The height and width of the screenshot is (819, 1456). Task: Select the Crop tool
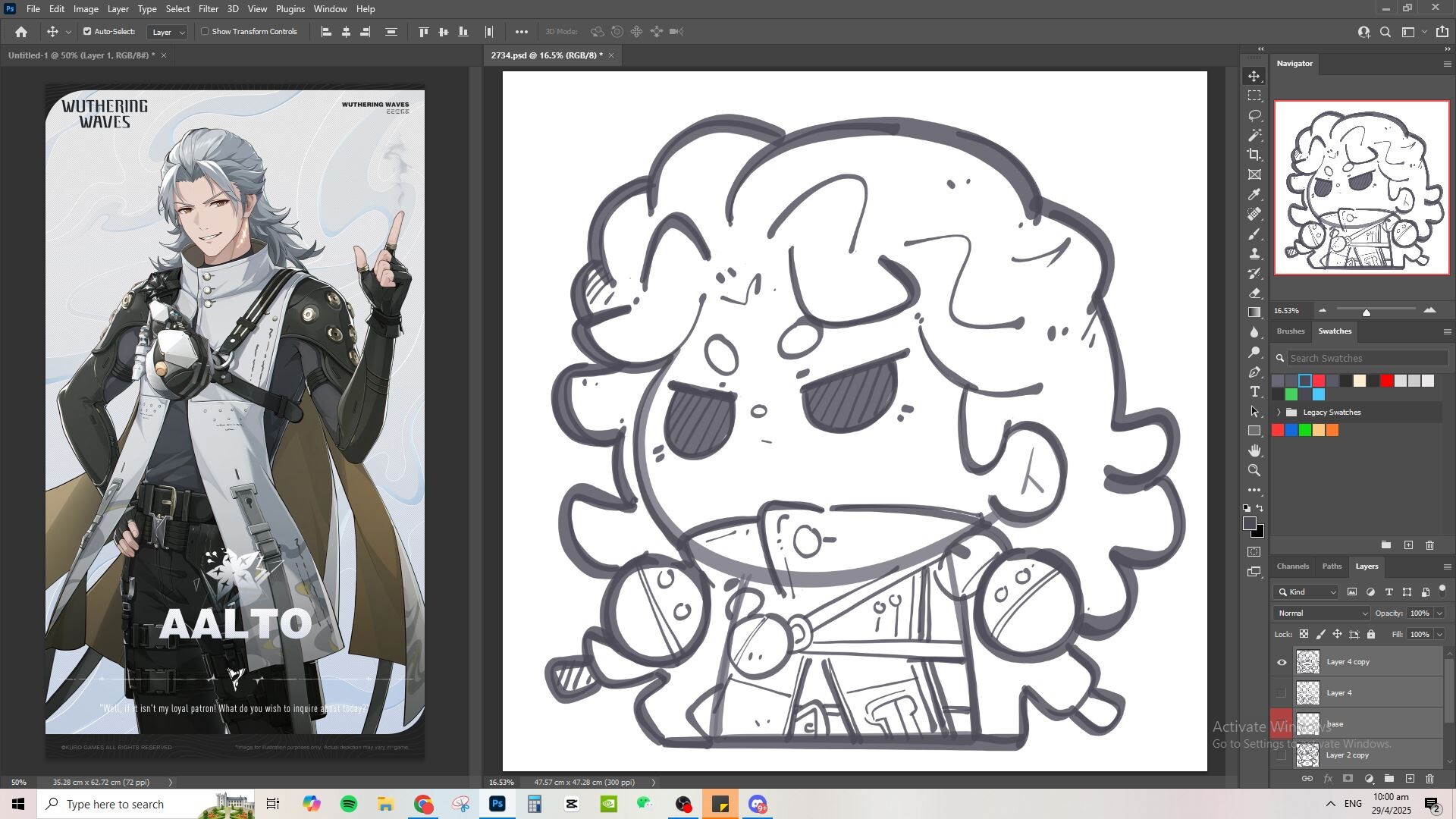[x=1255, y=155]
